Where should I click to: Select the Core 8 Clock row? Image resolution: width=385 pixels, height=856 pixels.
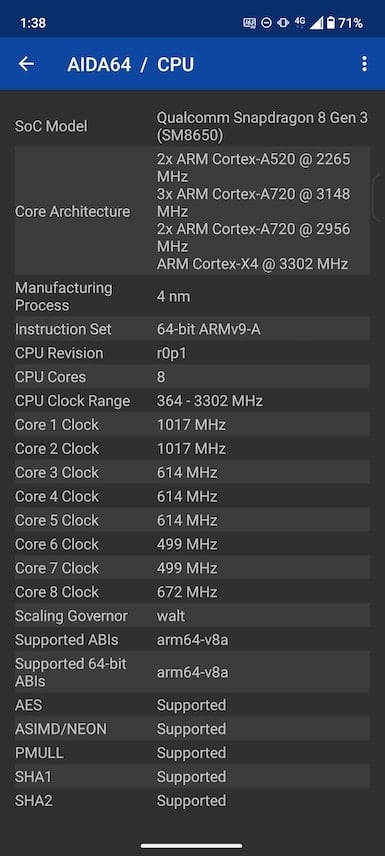[192, 592]
